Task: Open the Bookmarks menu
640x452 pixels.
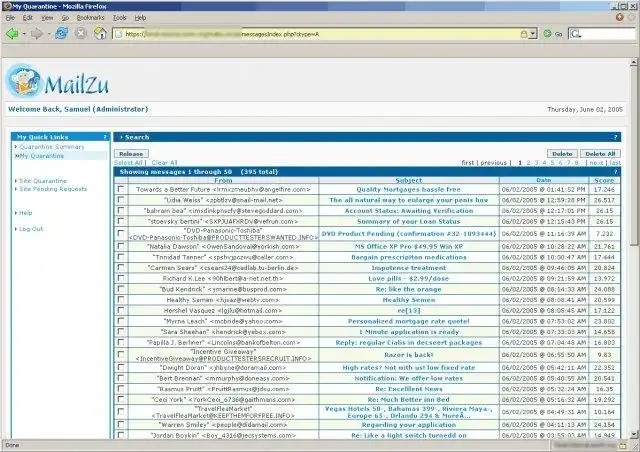Action: point(91,18)
